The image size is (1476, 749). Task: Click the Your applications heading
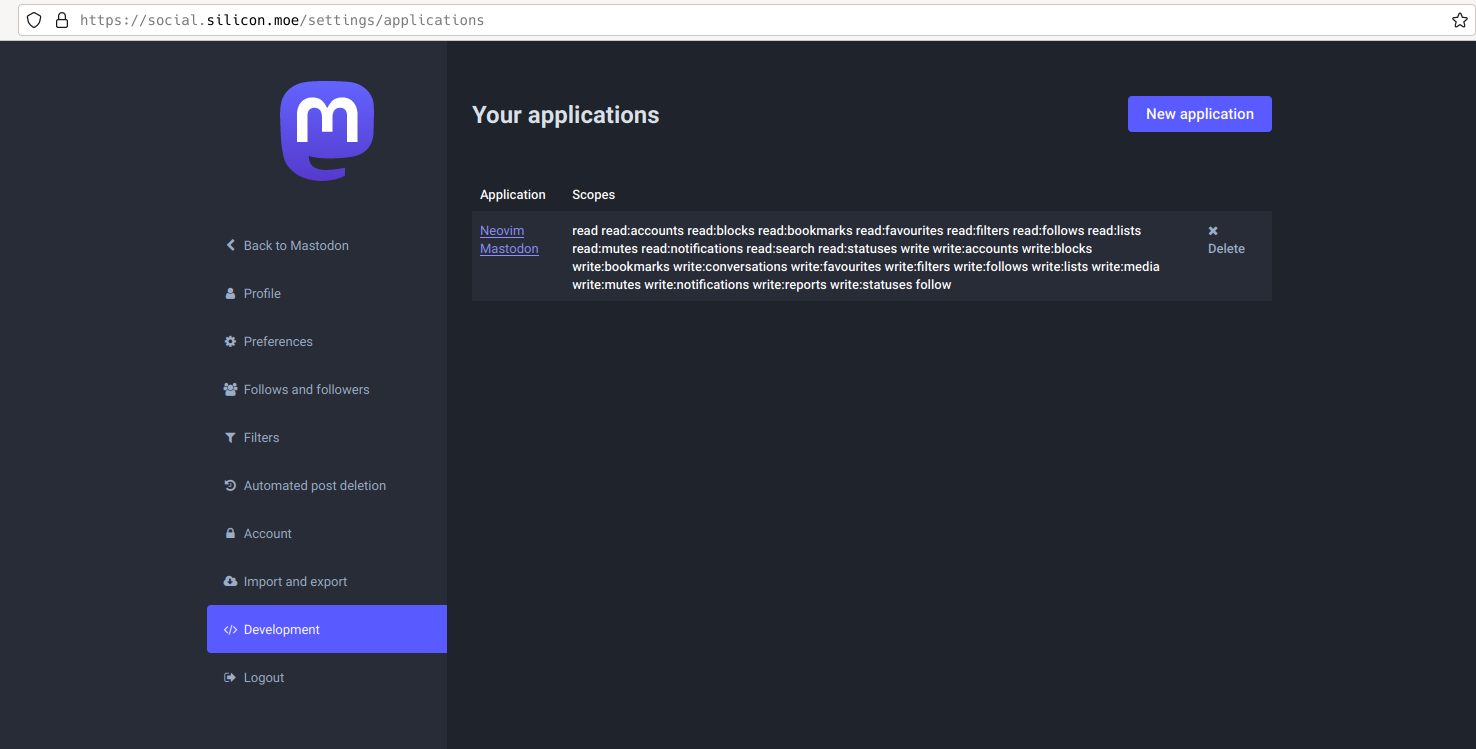[x=565, y=115]
